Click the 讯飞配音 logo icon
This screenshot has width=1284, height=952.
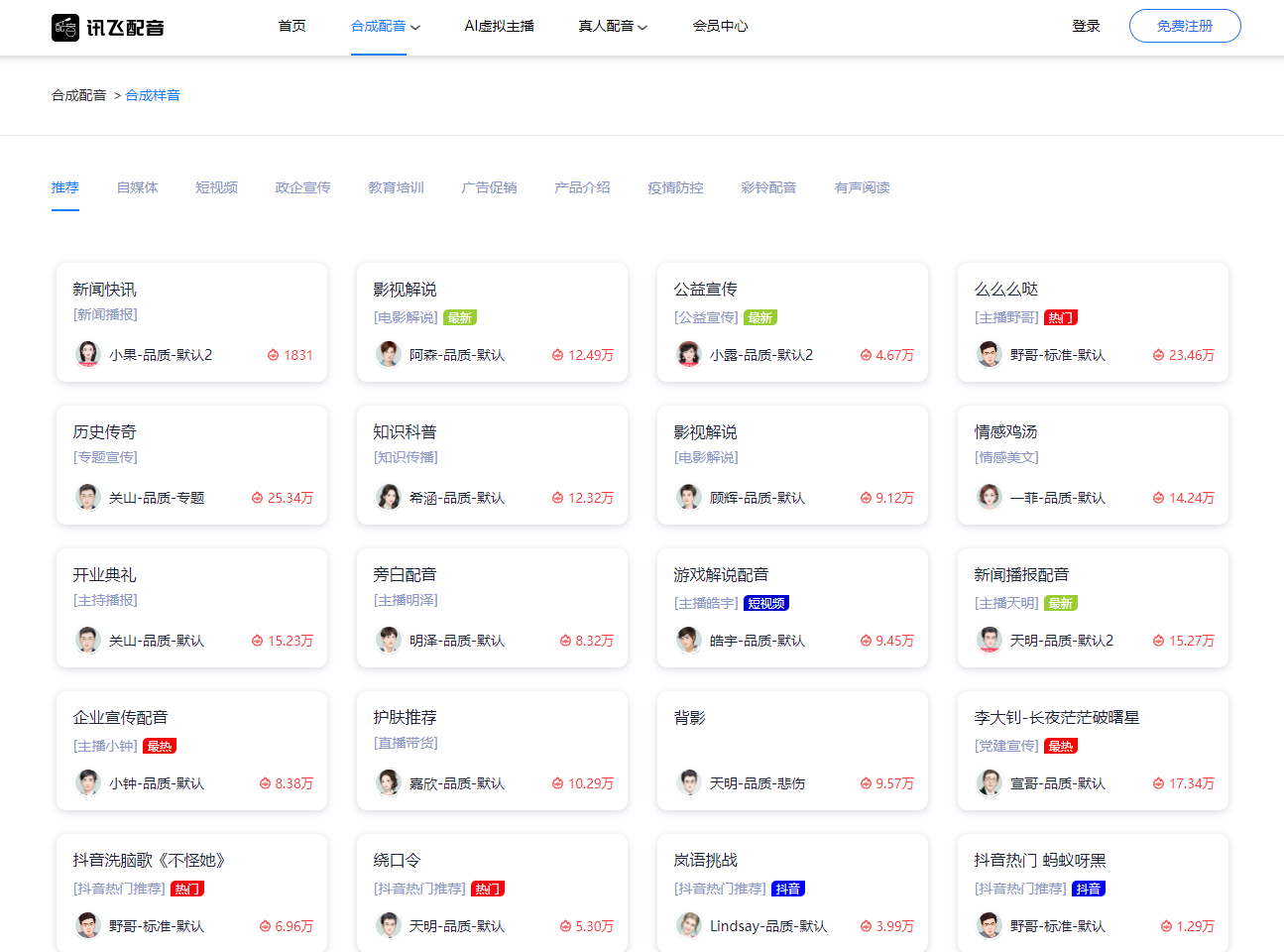(65, 28)
